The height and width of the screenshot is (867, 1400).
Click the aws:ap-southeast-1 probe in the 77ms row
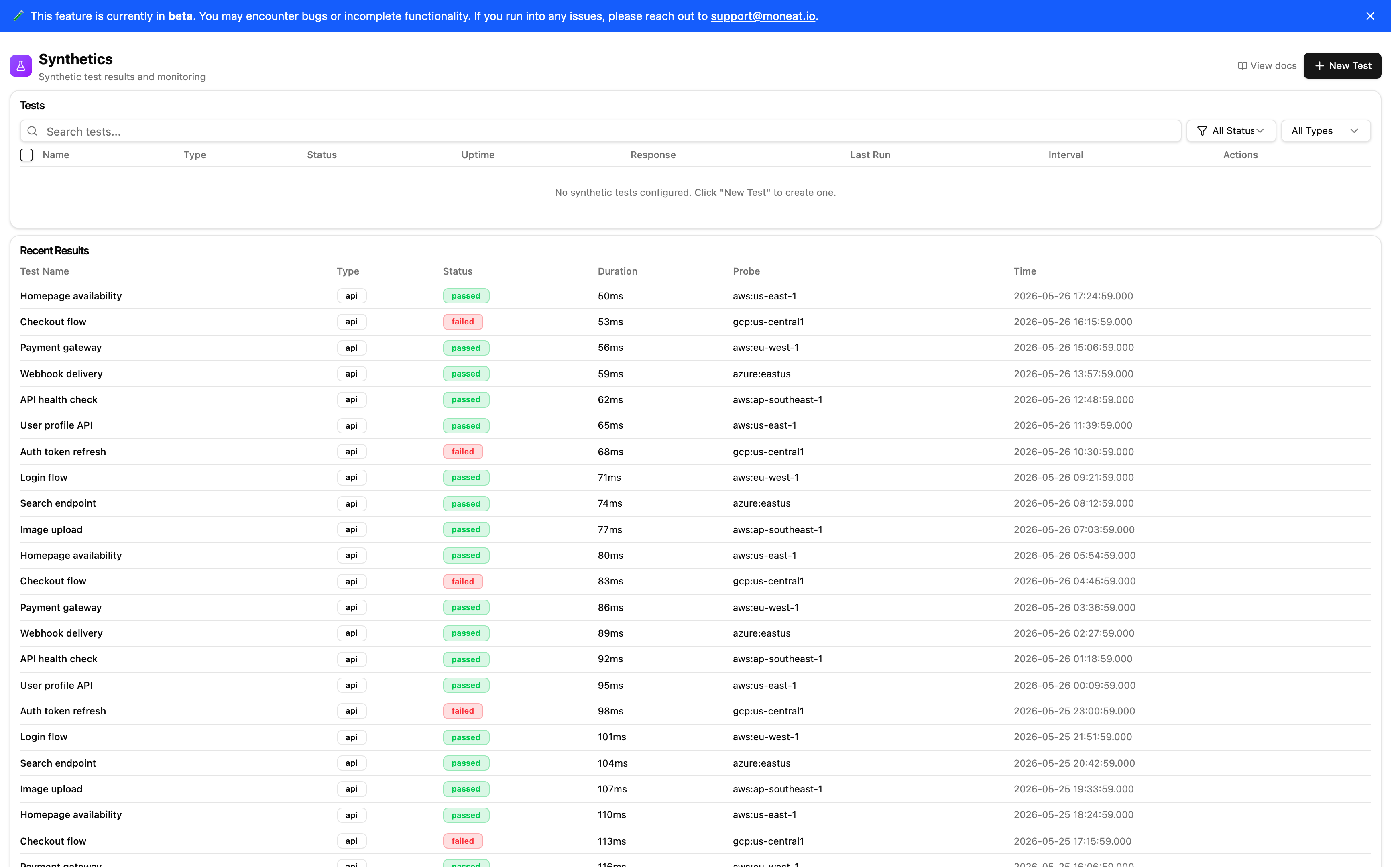coord(777,530)
